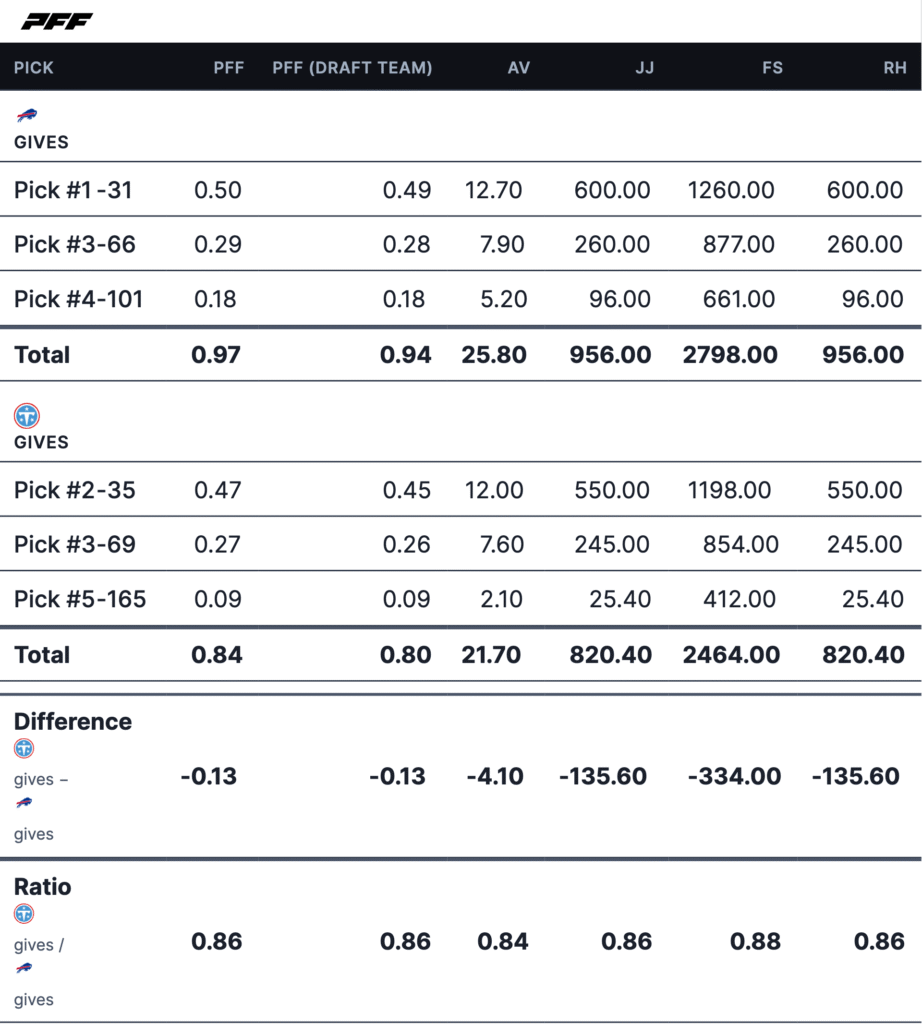
Task: Click the Difference heading
Action: (73, 722)
